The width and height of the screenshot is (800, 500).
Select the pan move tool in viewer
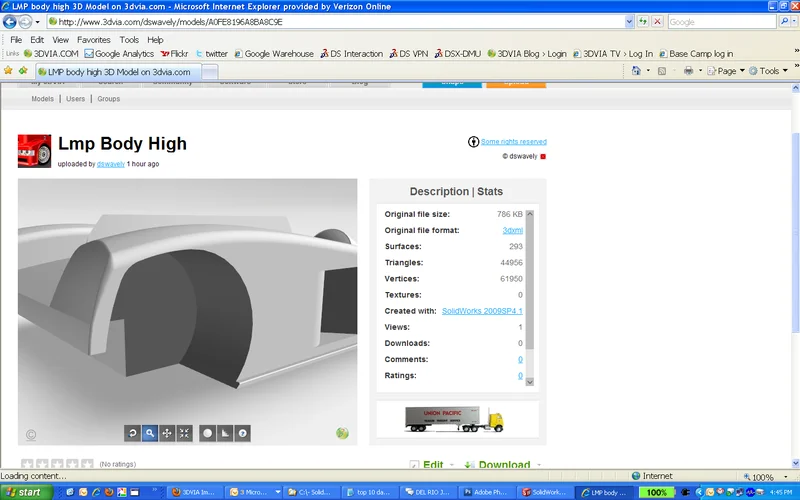tap(167, 433)
